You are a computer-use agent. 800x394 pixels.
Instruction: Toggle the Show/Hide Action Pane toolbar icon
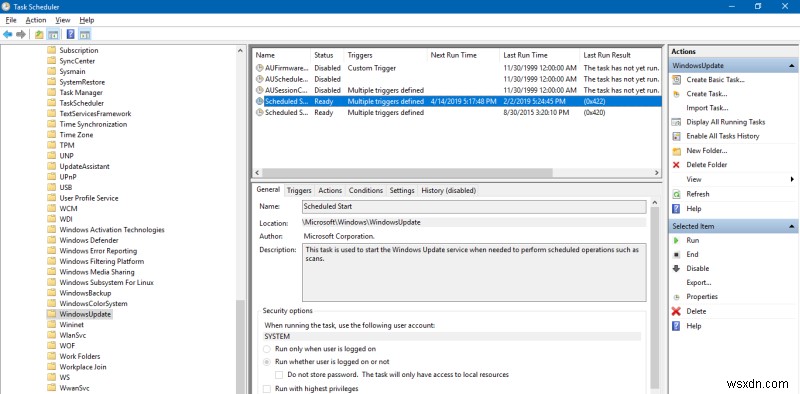click(85, 35)
